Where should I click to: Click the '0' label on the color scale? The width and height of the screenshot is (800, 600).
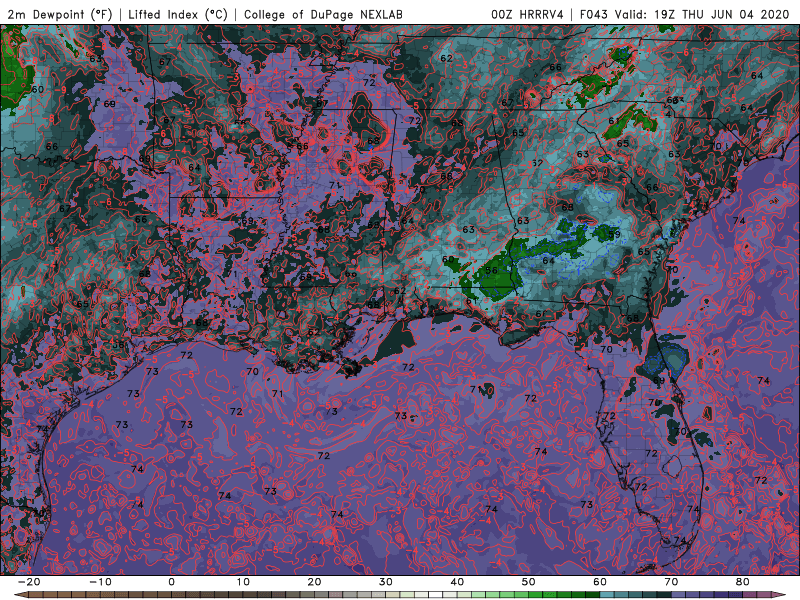coord(171,582)
